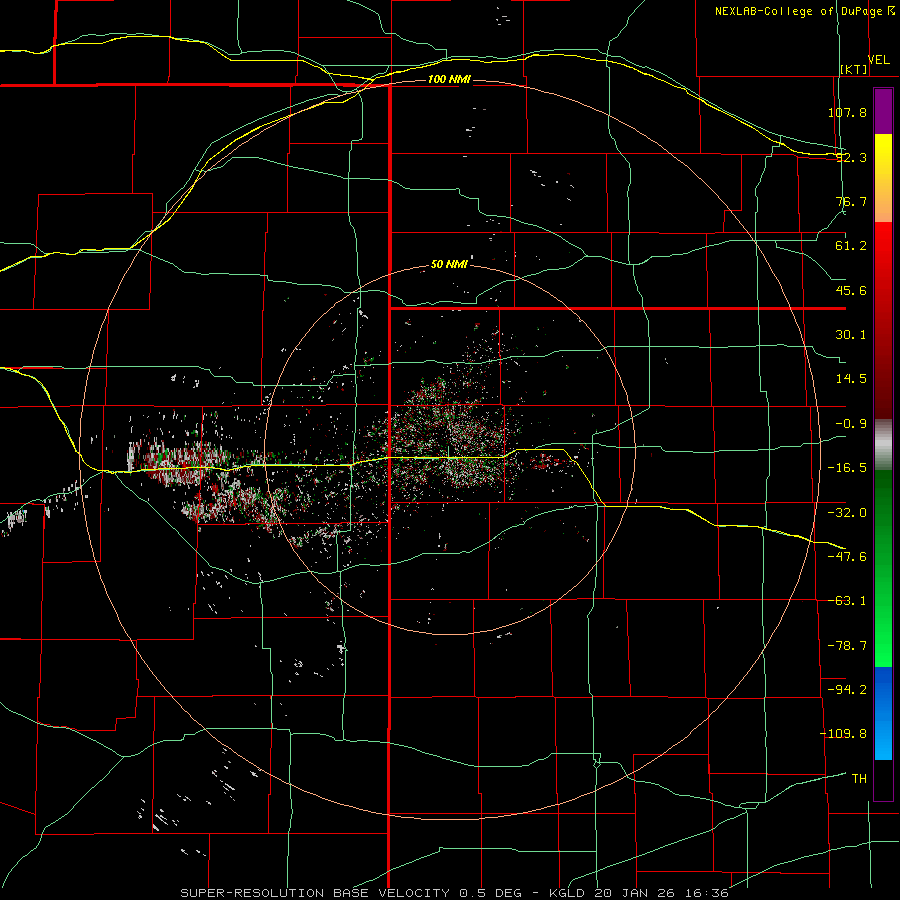Image resolution: width=900 pixels, height=900 pixels.
Task: Click the green segment of velocity color bar
Action: pyautogui.click(x=883, y=568)
